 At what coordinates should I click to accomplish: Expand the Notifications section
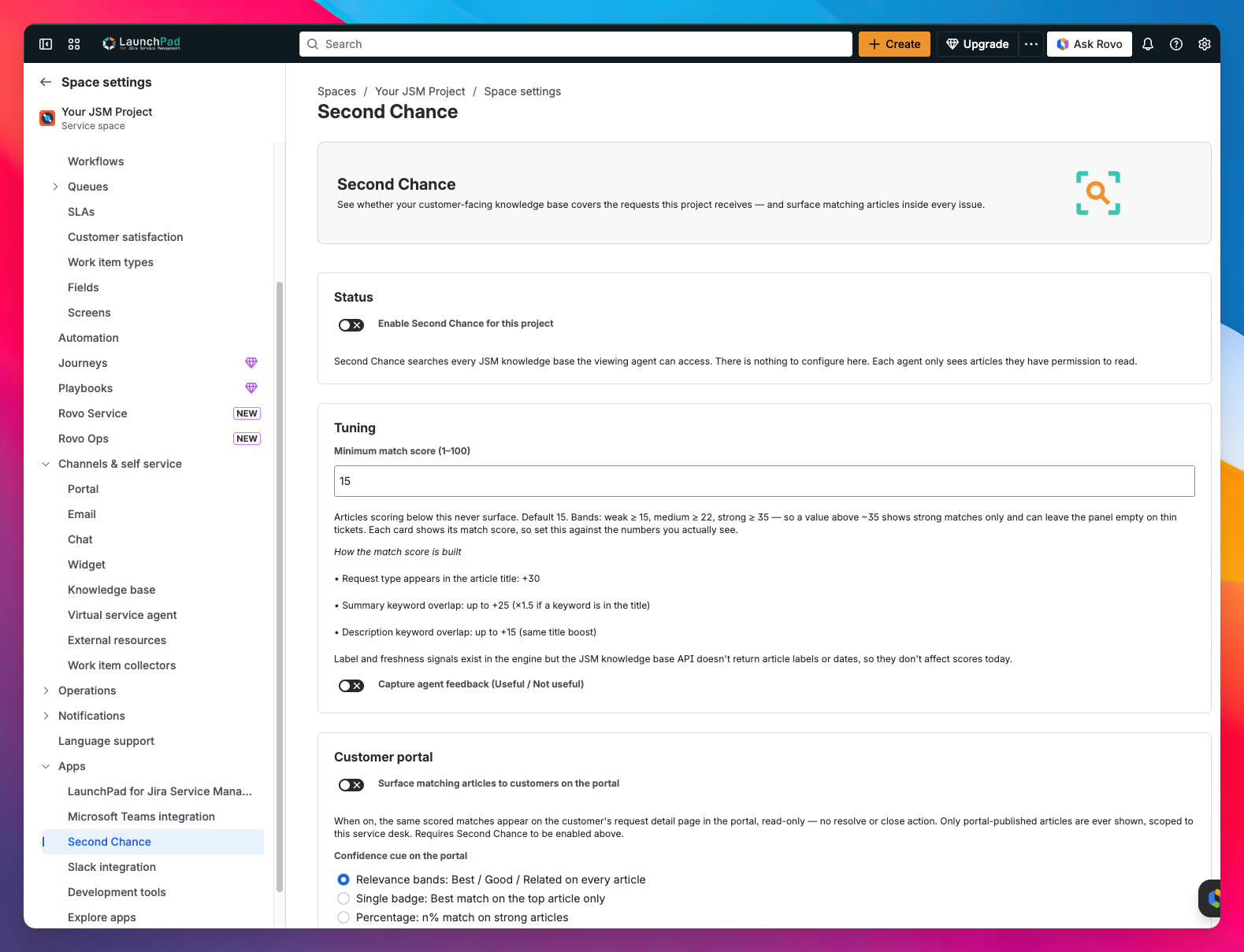tap(46, 716)
